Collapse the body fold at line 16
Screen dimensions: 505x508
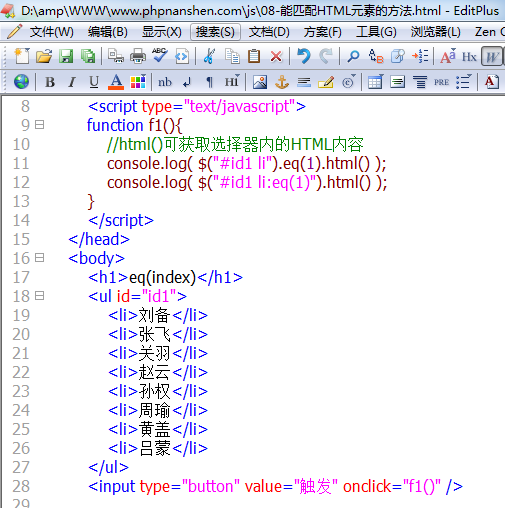40,258
